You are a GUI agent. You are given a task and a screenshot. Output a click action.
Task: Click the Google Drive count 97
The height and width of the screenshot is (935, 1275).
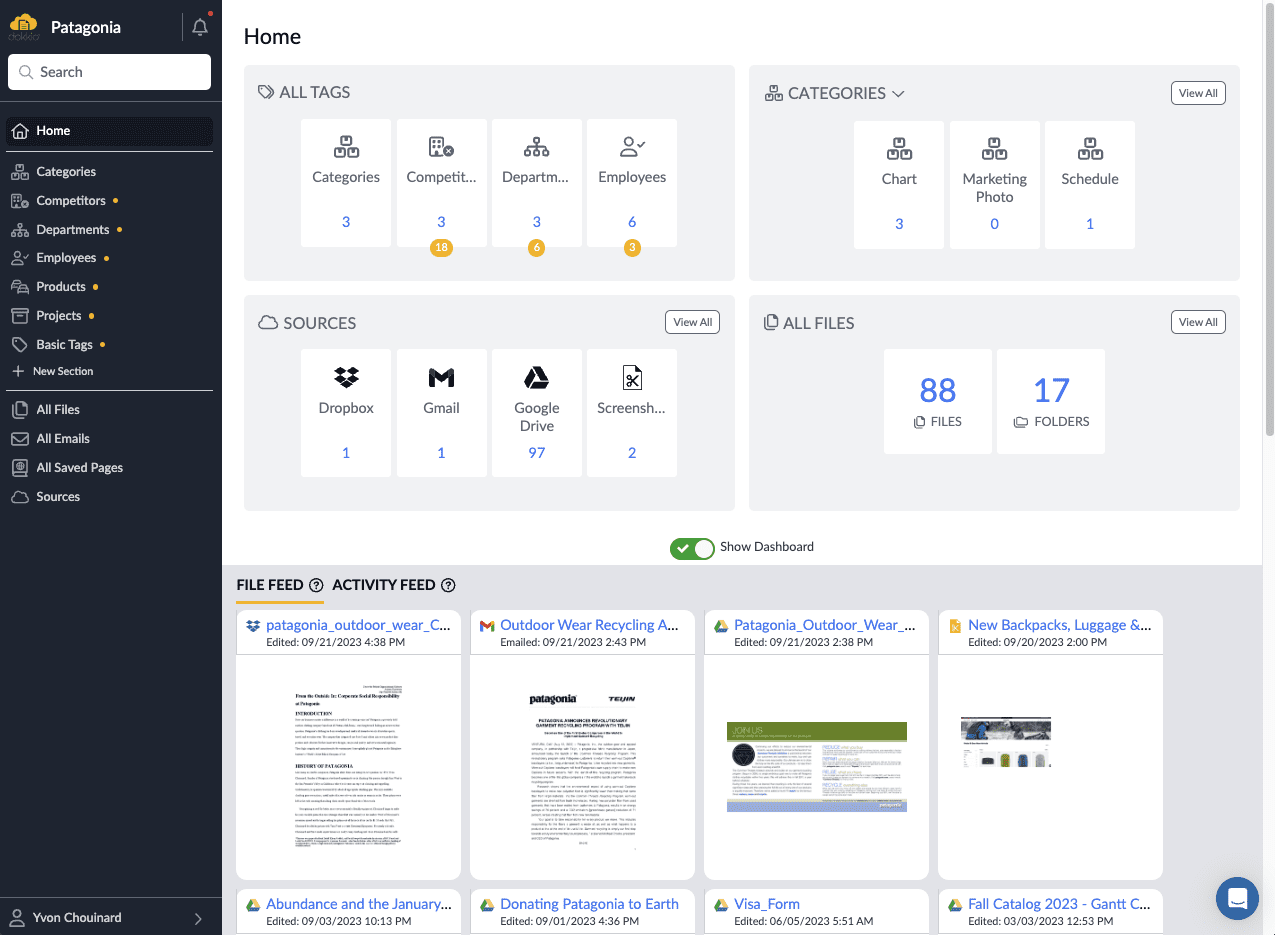click(x=537, y=453)
